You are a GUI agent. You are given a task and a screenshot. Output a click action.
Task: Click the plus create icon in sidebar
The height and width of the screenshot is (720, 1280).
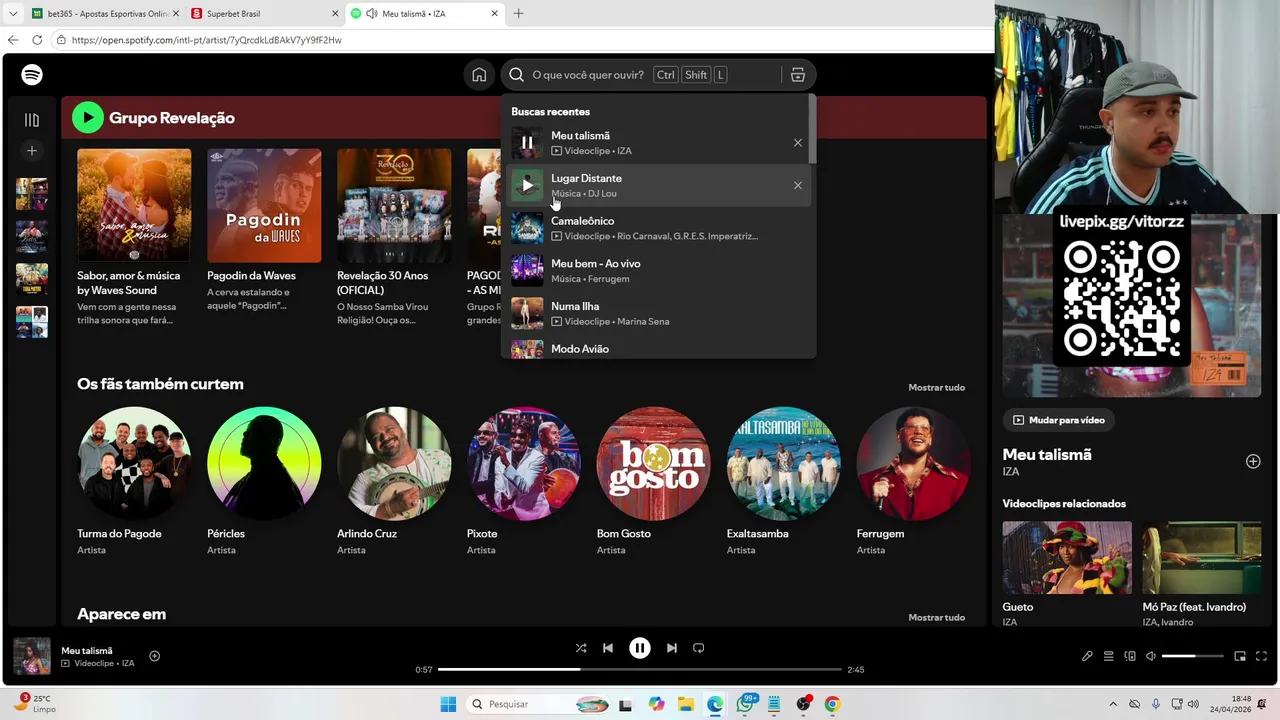click(32, 151)
